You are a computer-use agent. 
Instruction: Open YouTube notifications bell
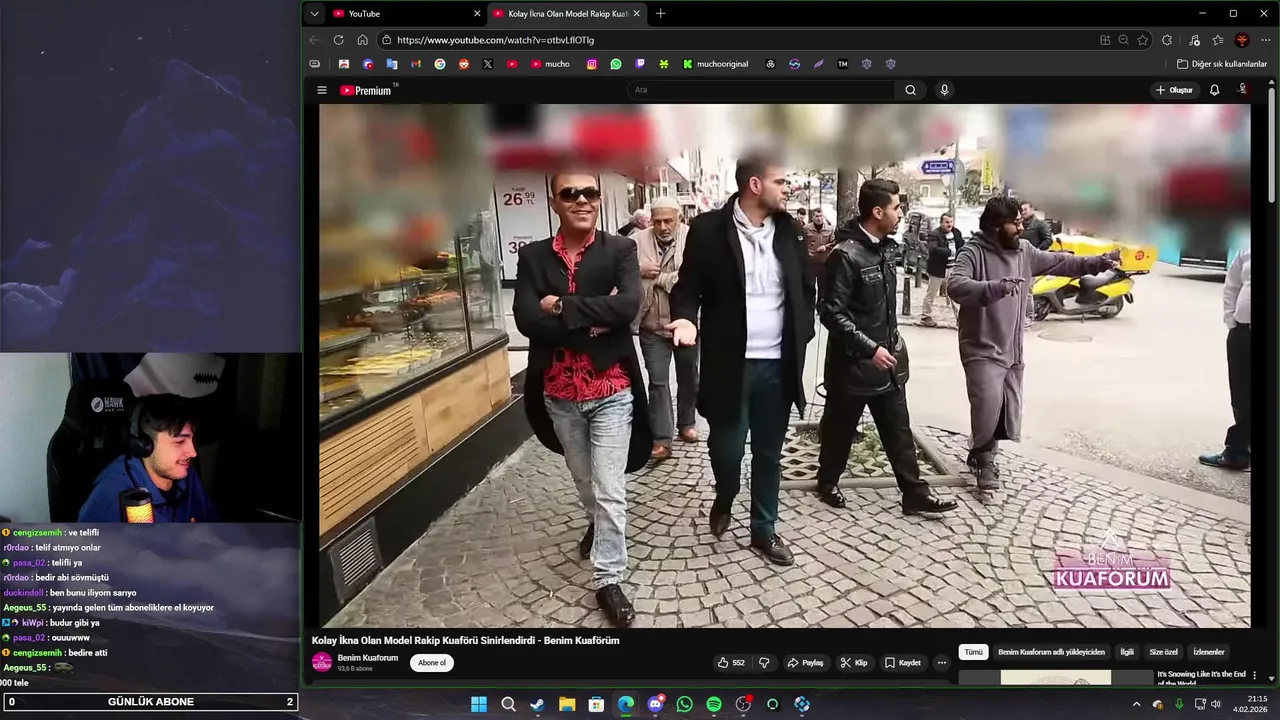point(1214,90)
